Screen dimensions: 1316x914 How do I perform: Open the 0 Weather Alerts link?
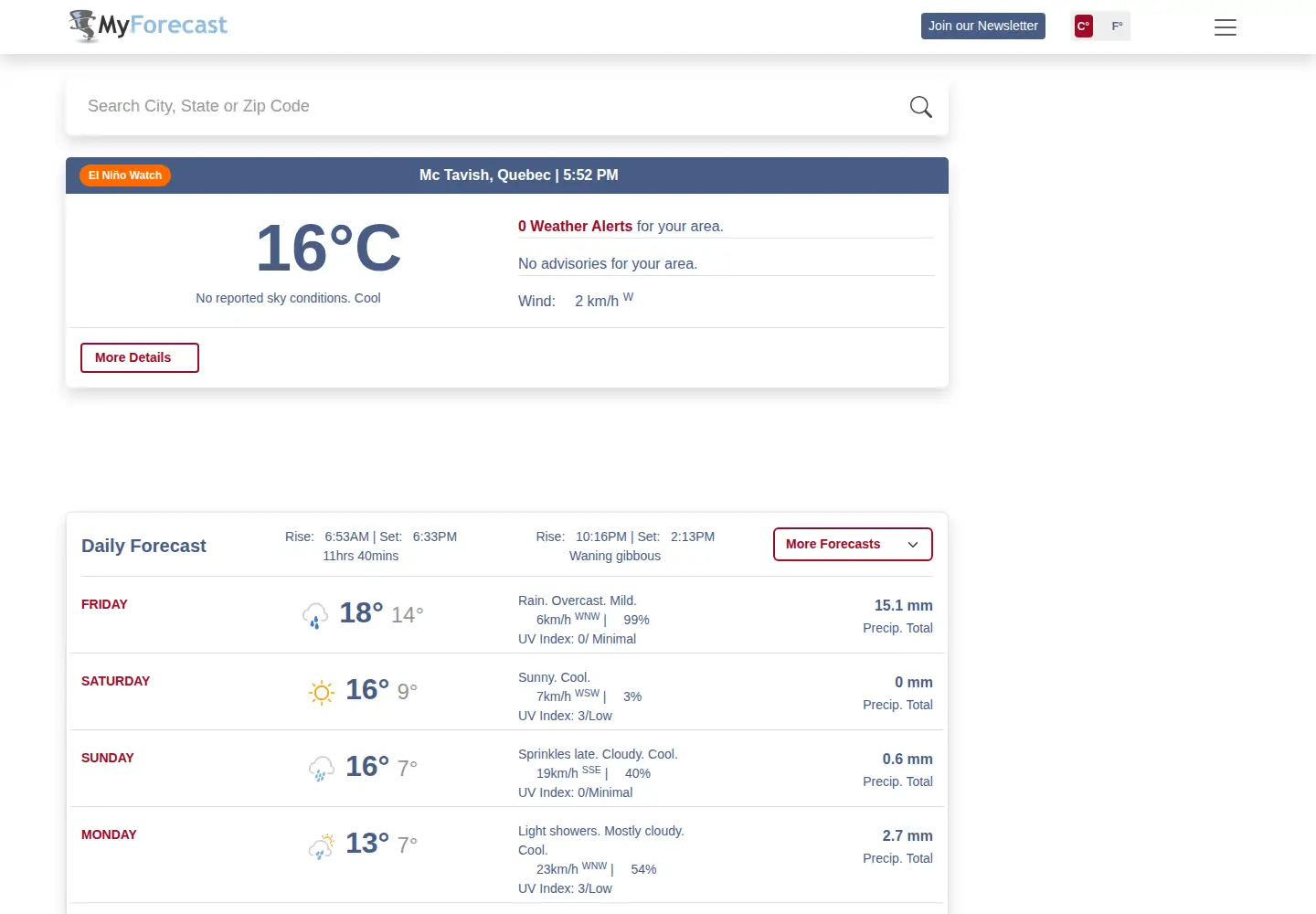click(575, 226)
